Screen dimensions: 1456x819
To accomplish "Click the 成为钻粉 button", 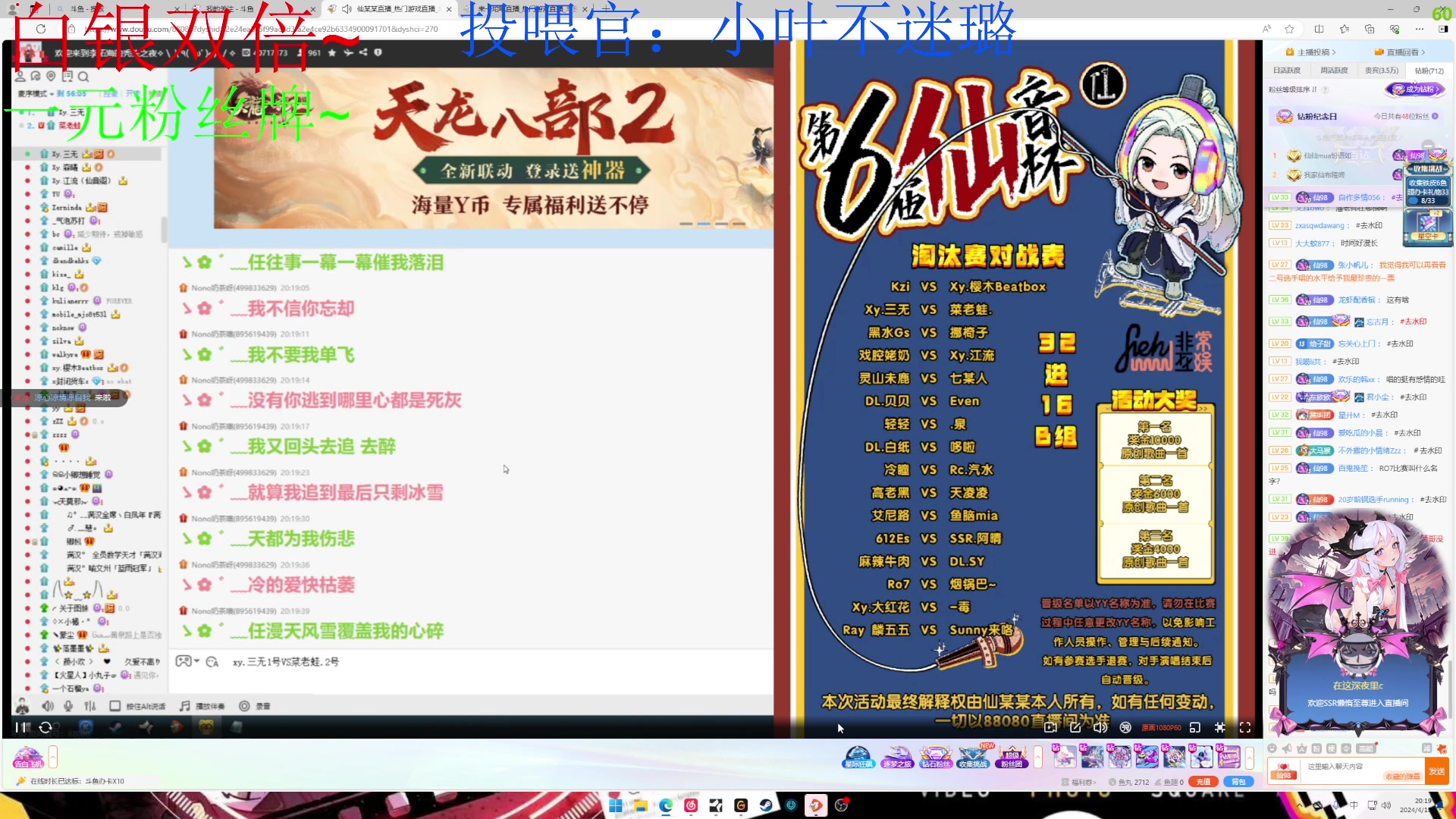I will point(1415,89).
